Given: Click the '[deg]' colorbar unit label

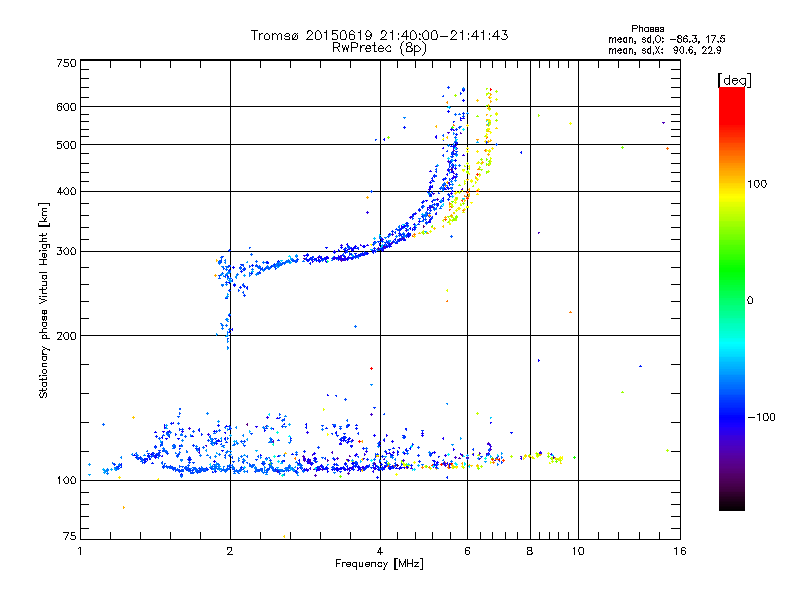Looking at the screenshot, I should click(x=734, y=80).
